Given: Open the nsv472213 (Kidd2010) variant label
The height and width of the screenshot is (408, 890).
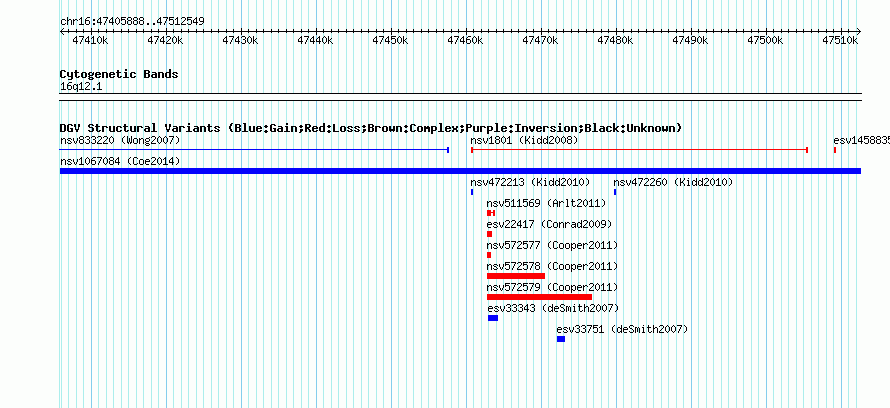Looking at the screenshot, I should [530, 182].
